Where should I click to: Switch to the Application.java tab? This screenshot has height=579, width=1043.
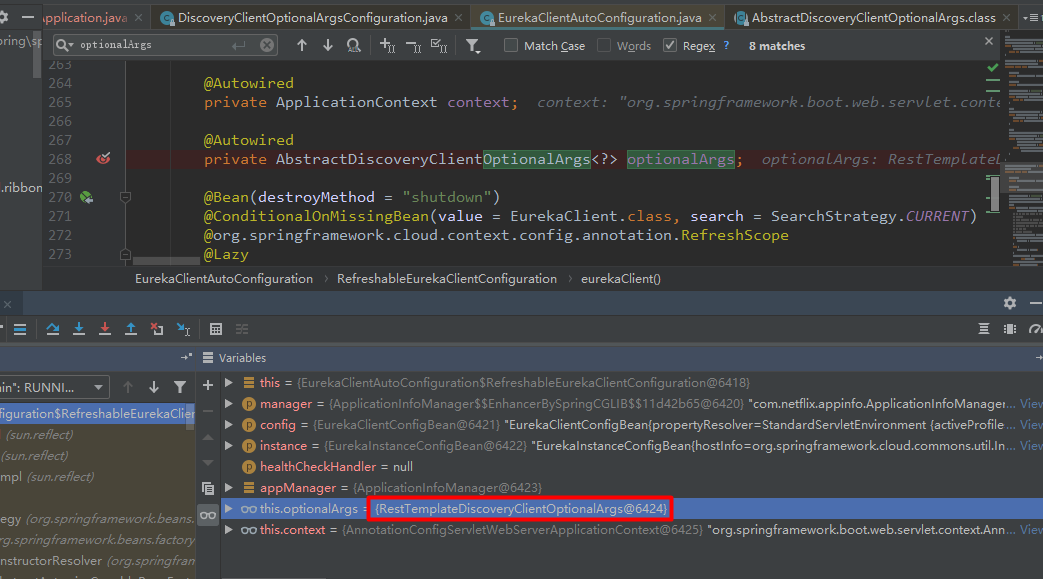(x=84, y=17)
